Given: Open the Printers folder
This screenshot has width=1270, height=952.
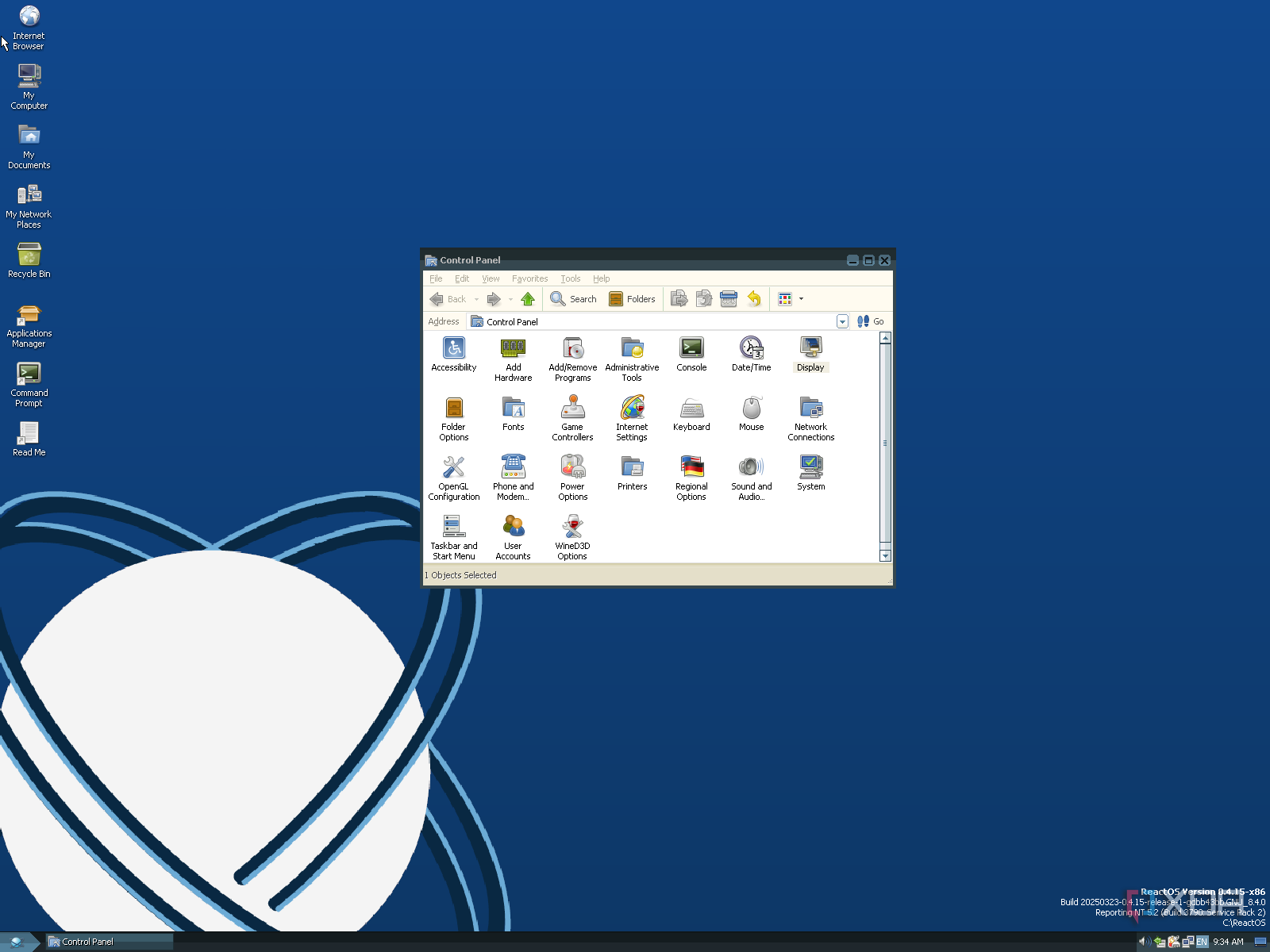Looking at the screenshot, I should tap(632, 473).
